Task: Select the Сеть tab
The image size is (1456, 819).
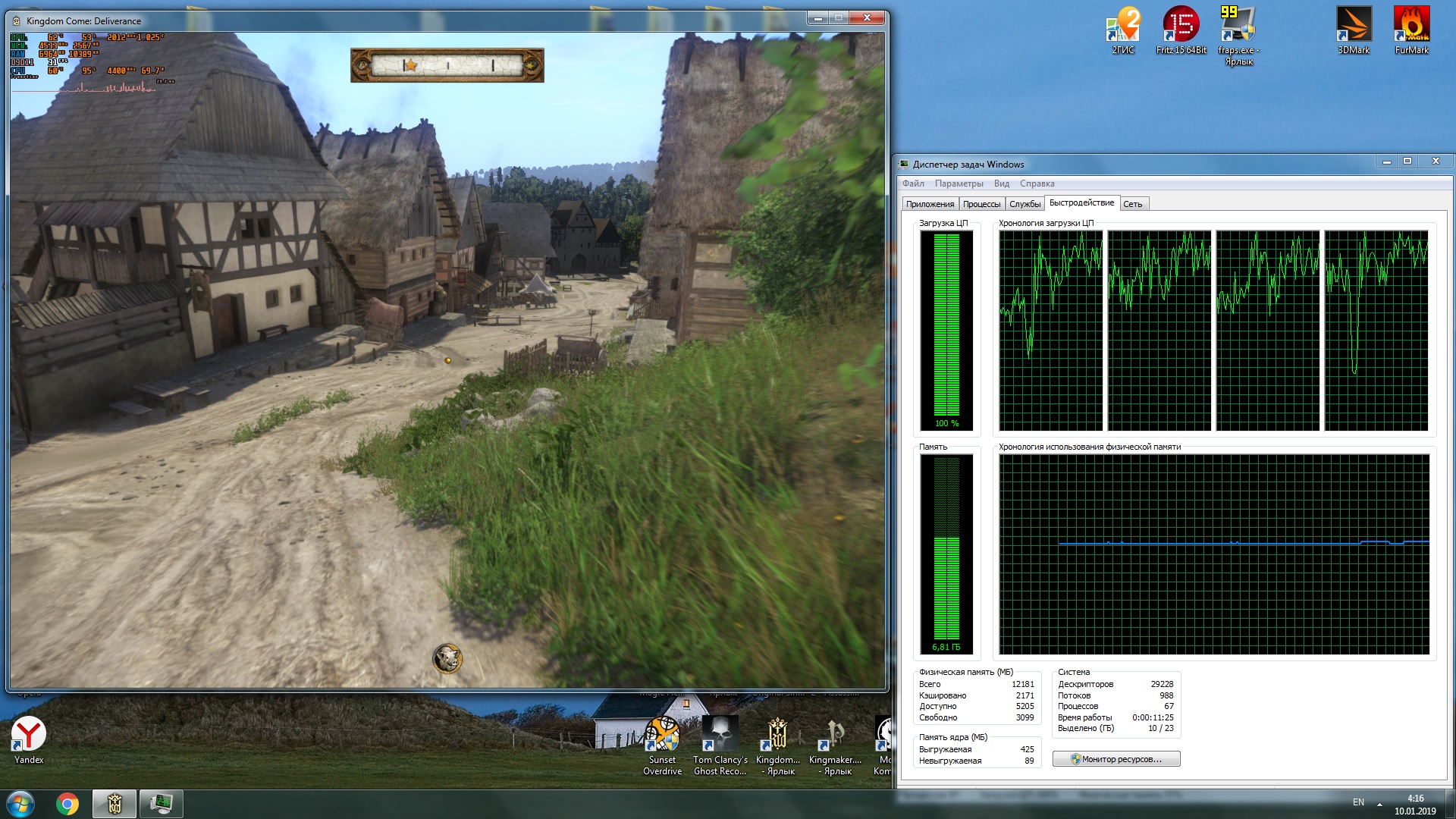Action: point(1132,204)
